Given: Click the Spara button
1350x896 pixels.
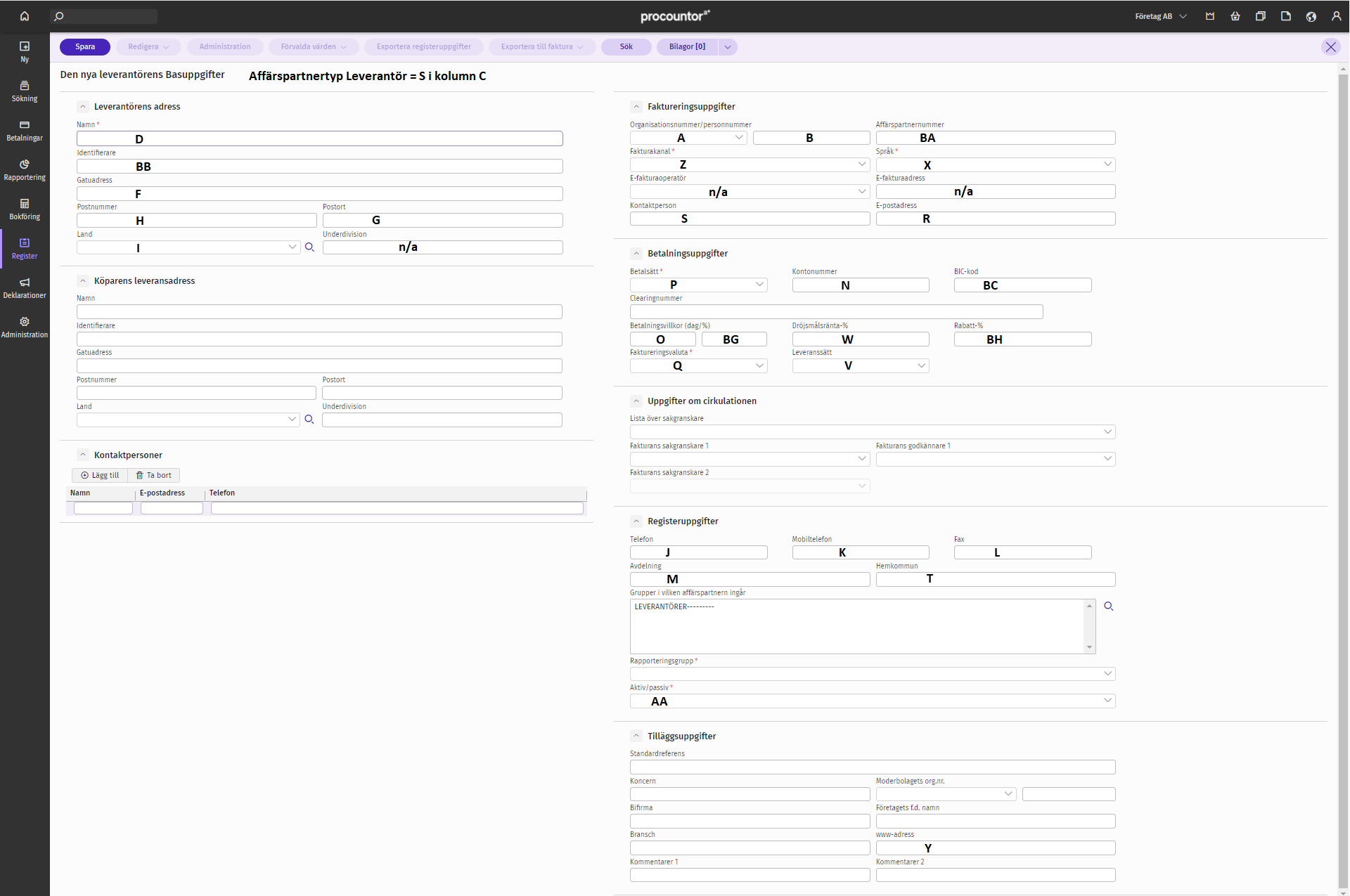Looking at the screenshot, I should 85,47.
